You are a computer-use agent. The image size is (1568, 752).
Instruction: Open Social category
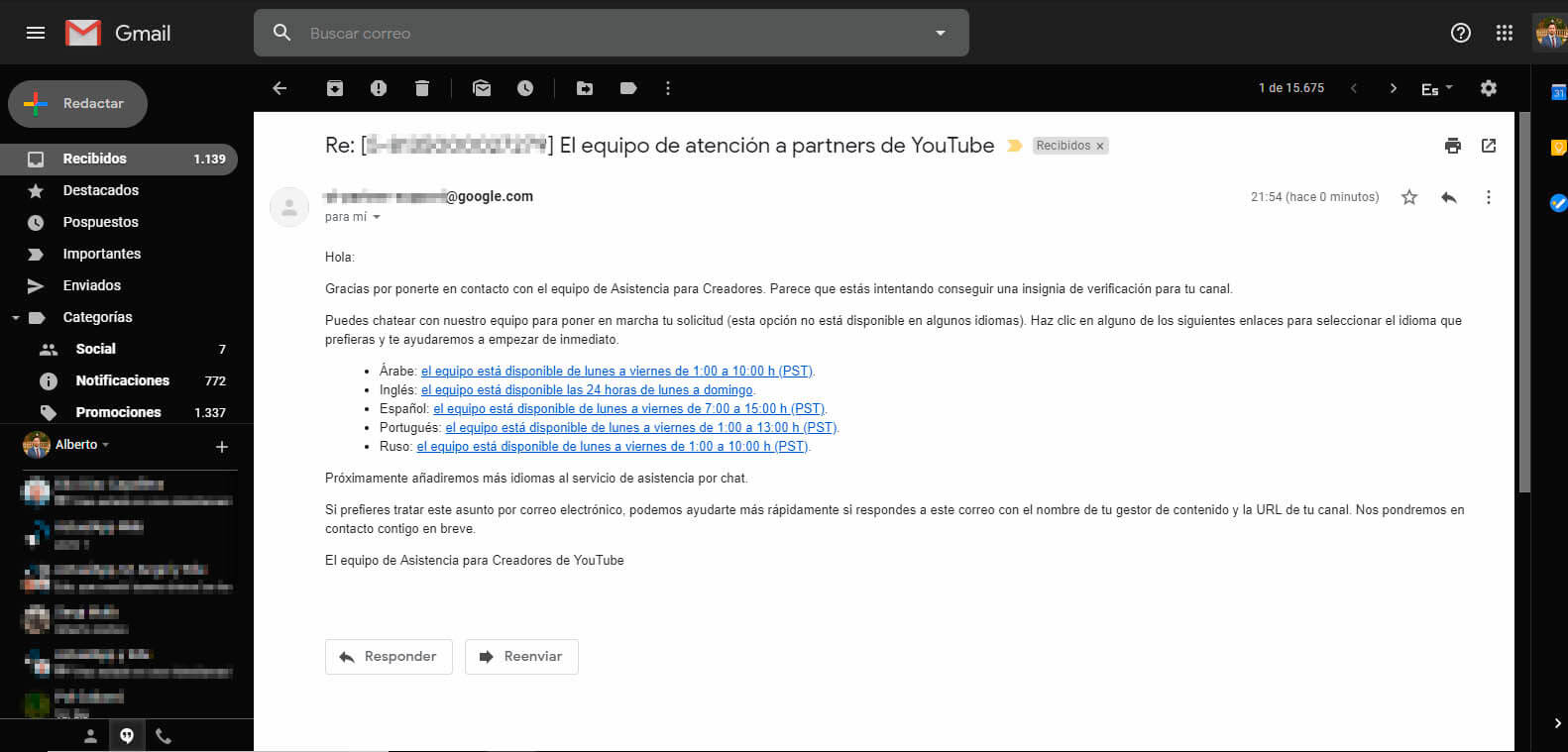pyautogui.click(x=119, y=349)
